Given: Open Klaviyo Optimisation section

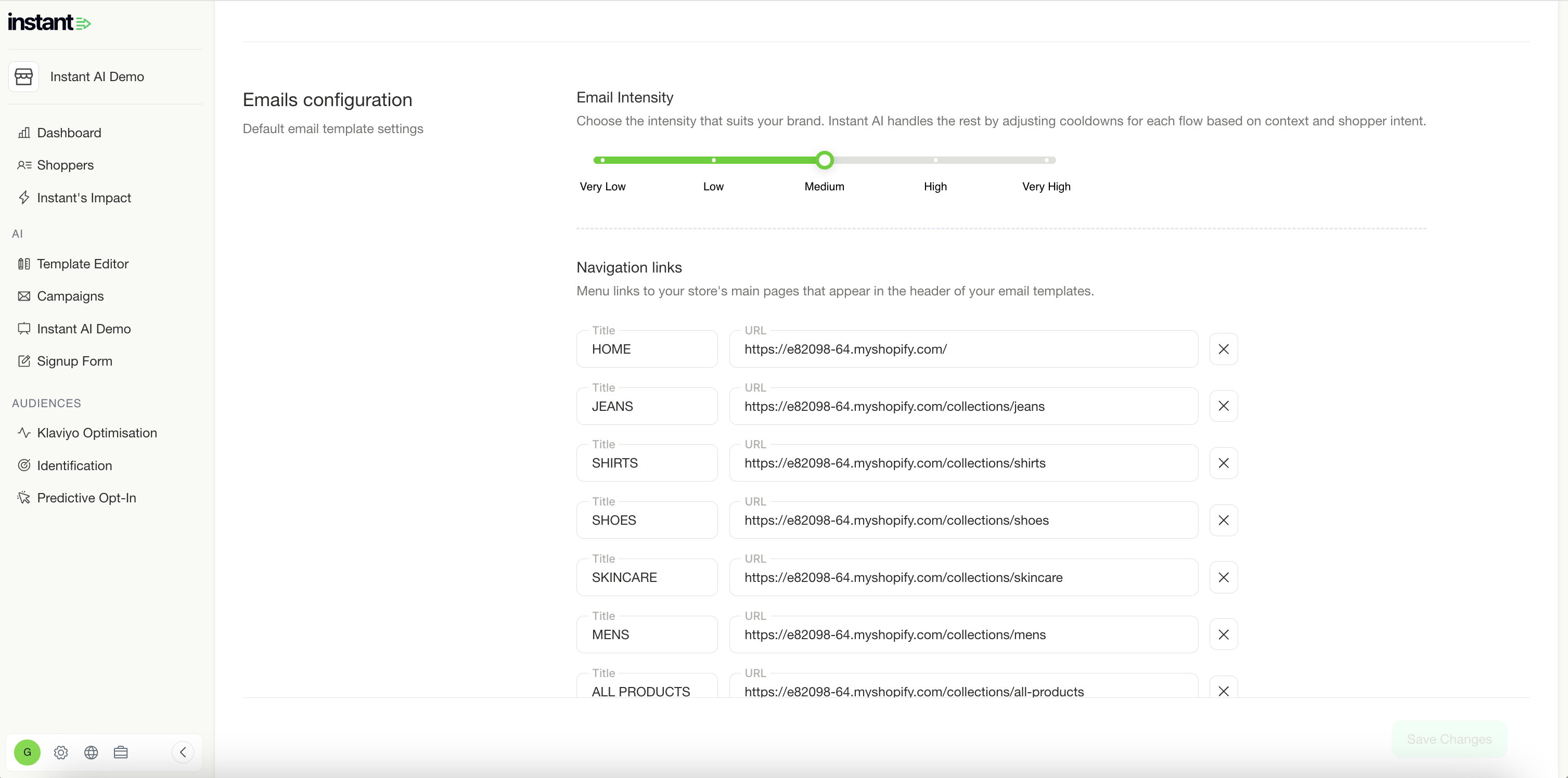Looking at the screenshot, I should (97, 433).
